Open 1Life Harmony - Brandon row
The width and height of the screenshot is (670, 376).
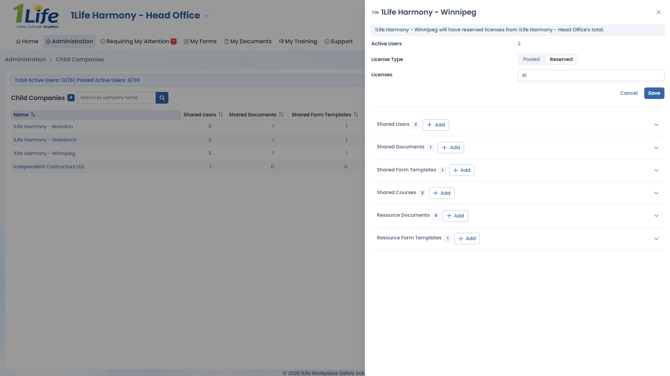point(43,126)
